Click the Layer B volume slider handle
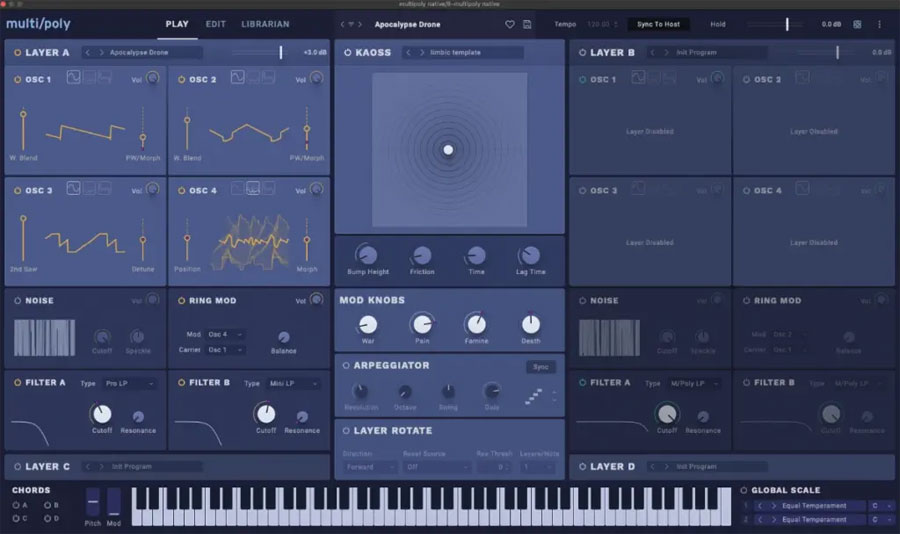This screenshot has height=534, width=900. 837,52
